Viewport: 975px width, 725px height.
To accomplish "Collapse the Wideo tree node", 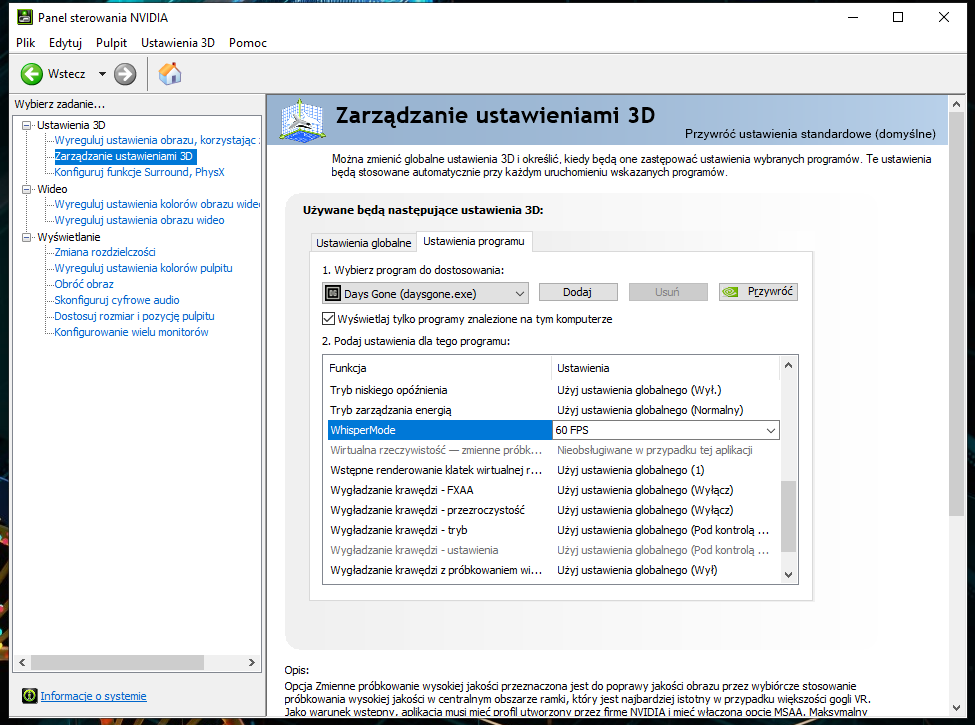I will pyautogui.click(x=26, y=189).
